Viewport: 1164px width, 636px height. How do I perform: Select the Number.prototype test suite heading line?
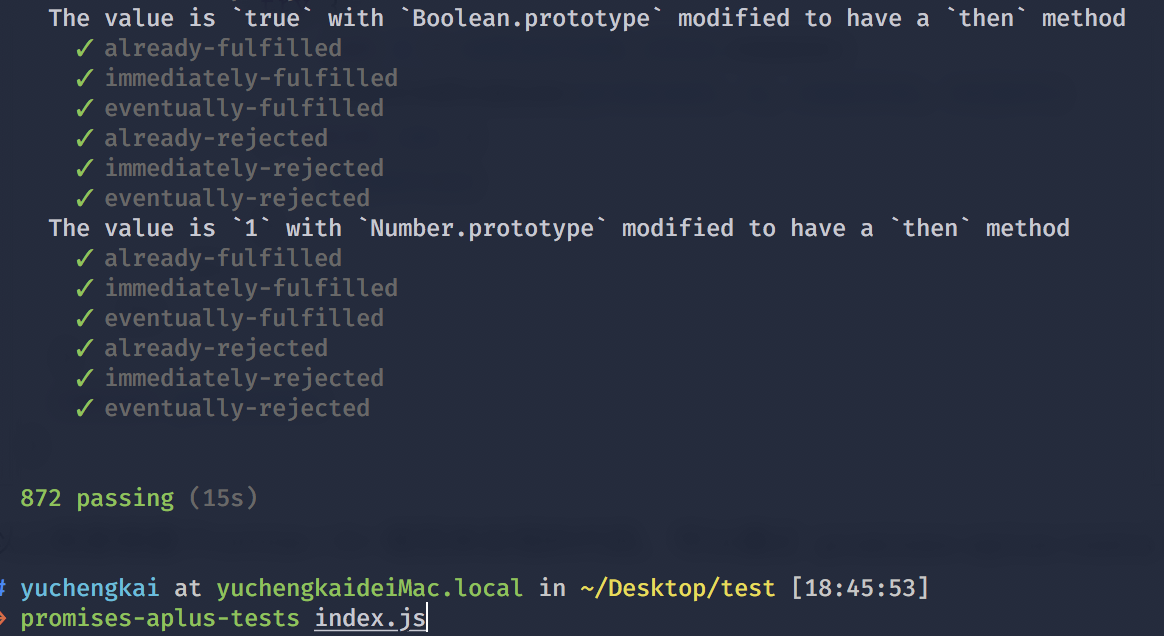559,228
